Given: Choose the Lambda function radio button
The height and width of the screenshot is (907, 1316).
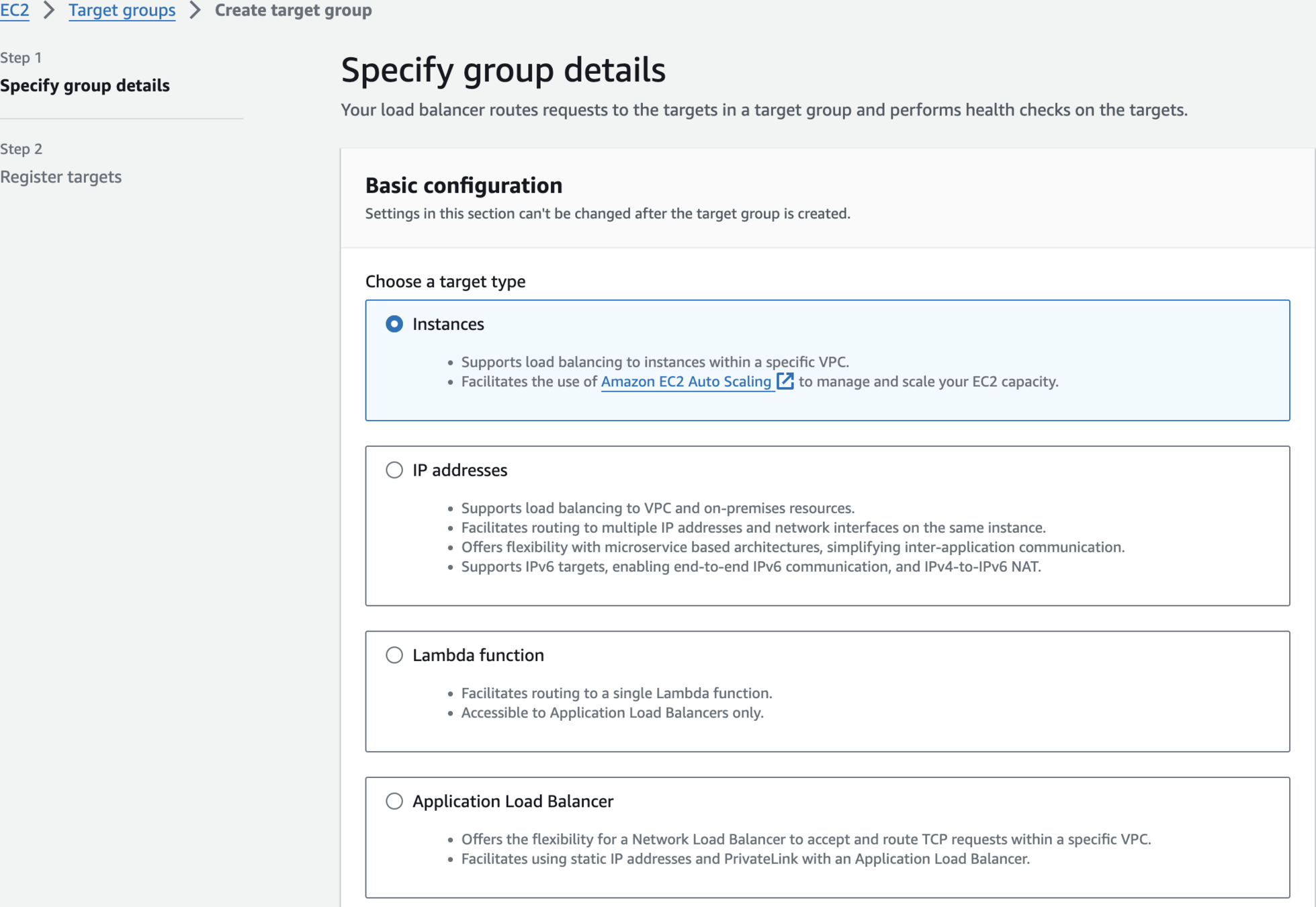Looking at the screenshot, I should point(394,654).
